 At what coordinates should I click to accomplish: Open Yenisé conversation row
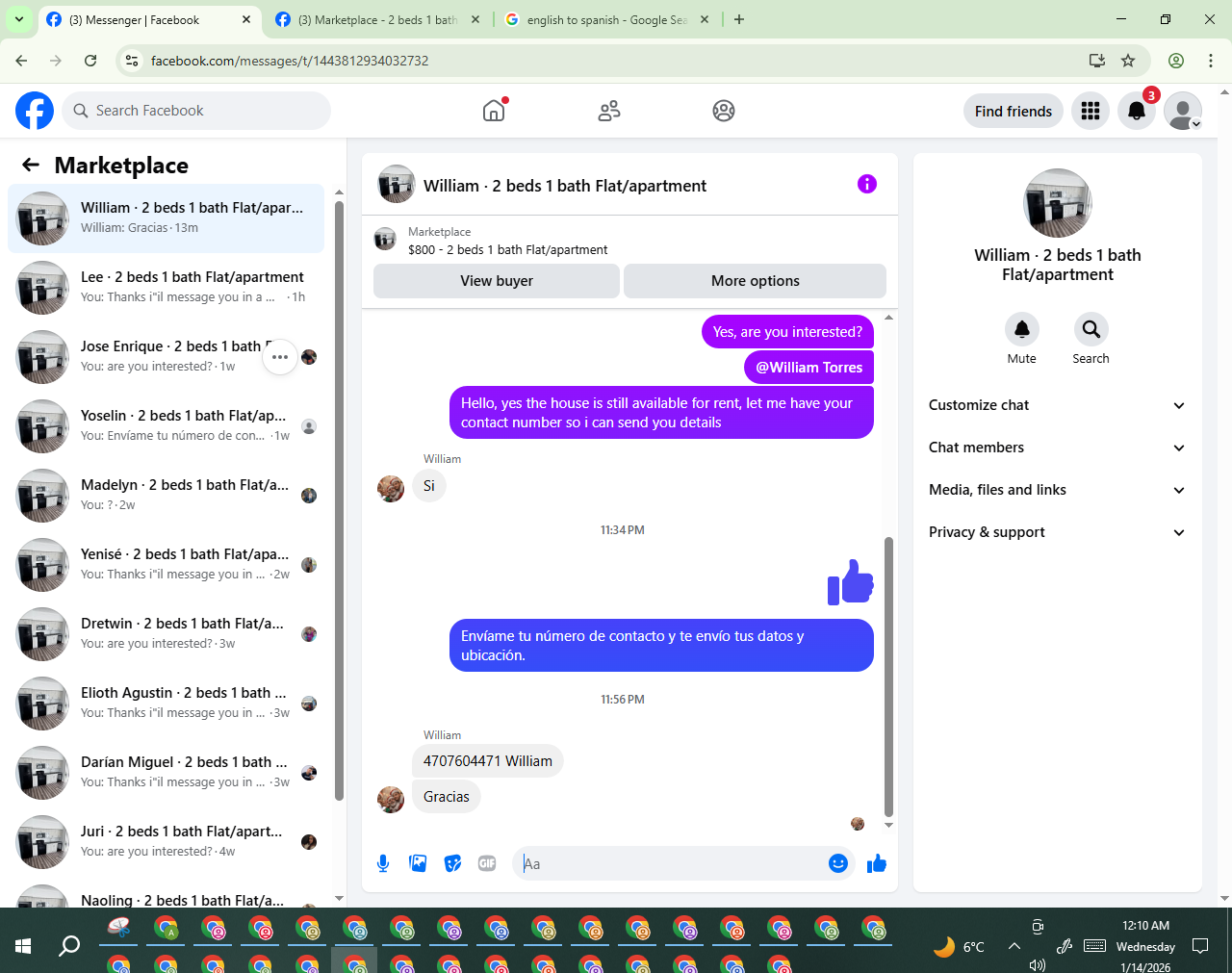(x=166, y=565)
